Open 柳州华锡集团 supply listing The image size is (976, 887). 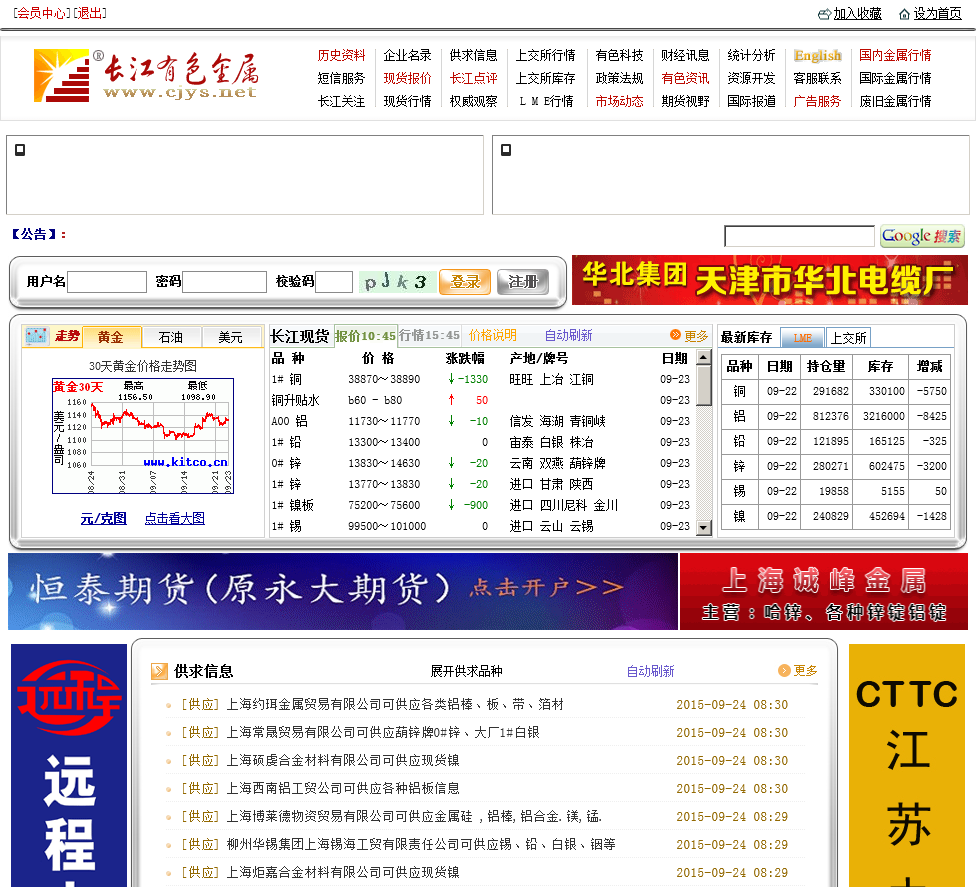[421, 845]
